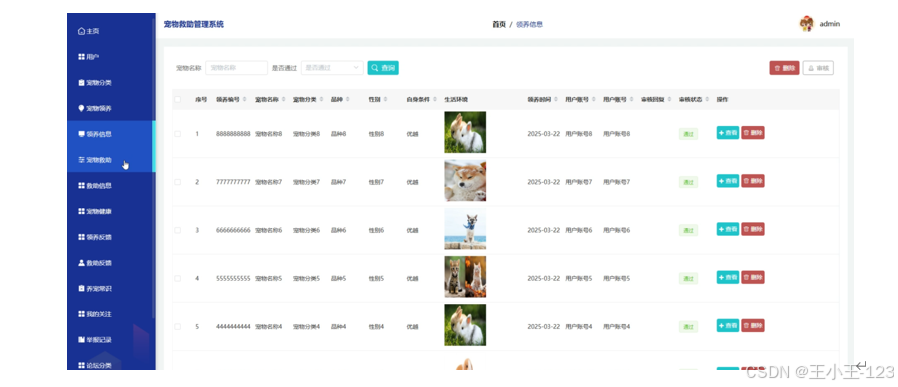Click the 宠物名称 search input field
This screenshot has height=387, width=898.
[x=237, y=68]
